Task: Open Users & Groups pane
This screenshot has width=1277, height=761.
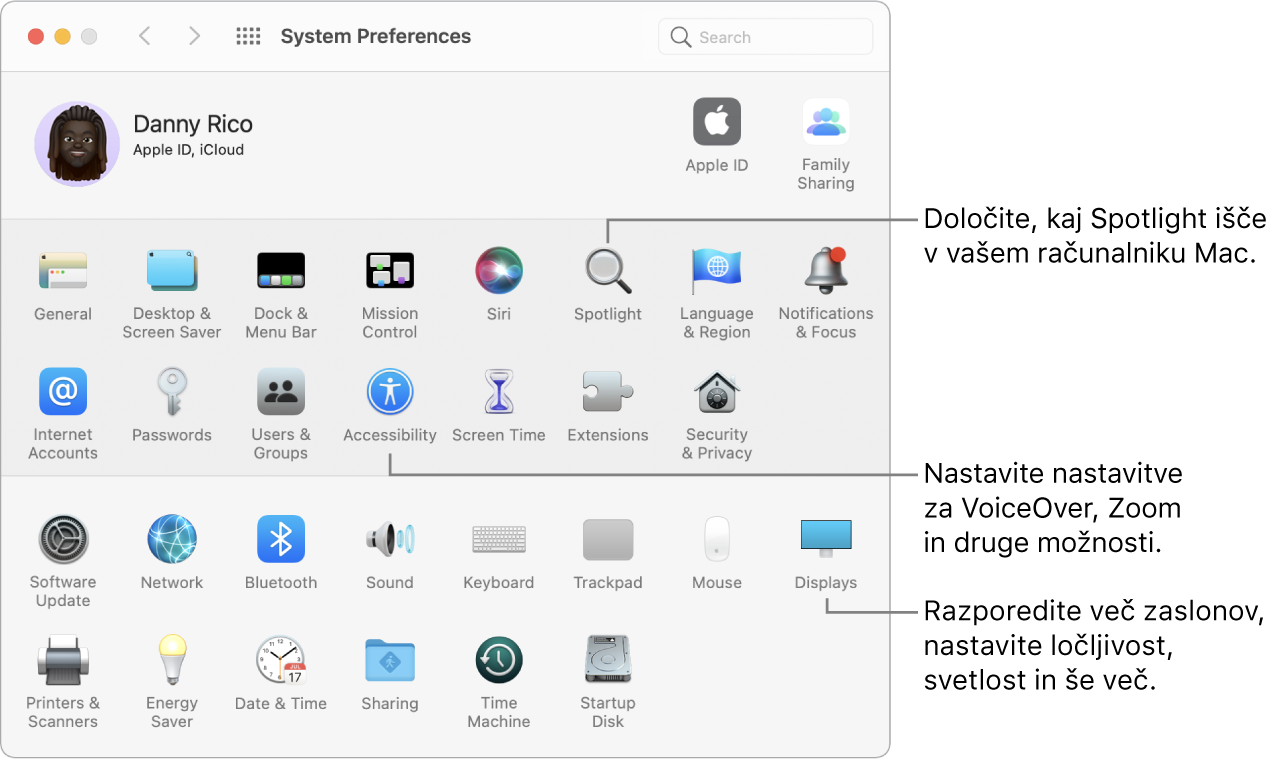Action: point(281,391)
